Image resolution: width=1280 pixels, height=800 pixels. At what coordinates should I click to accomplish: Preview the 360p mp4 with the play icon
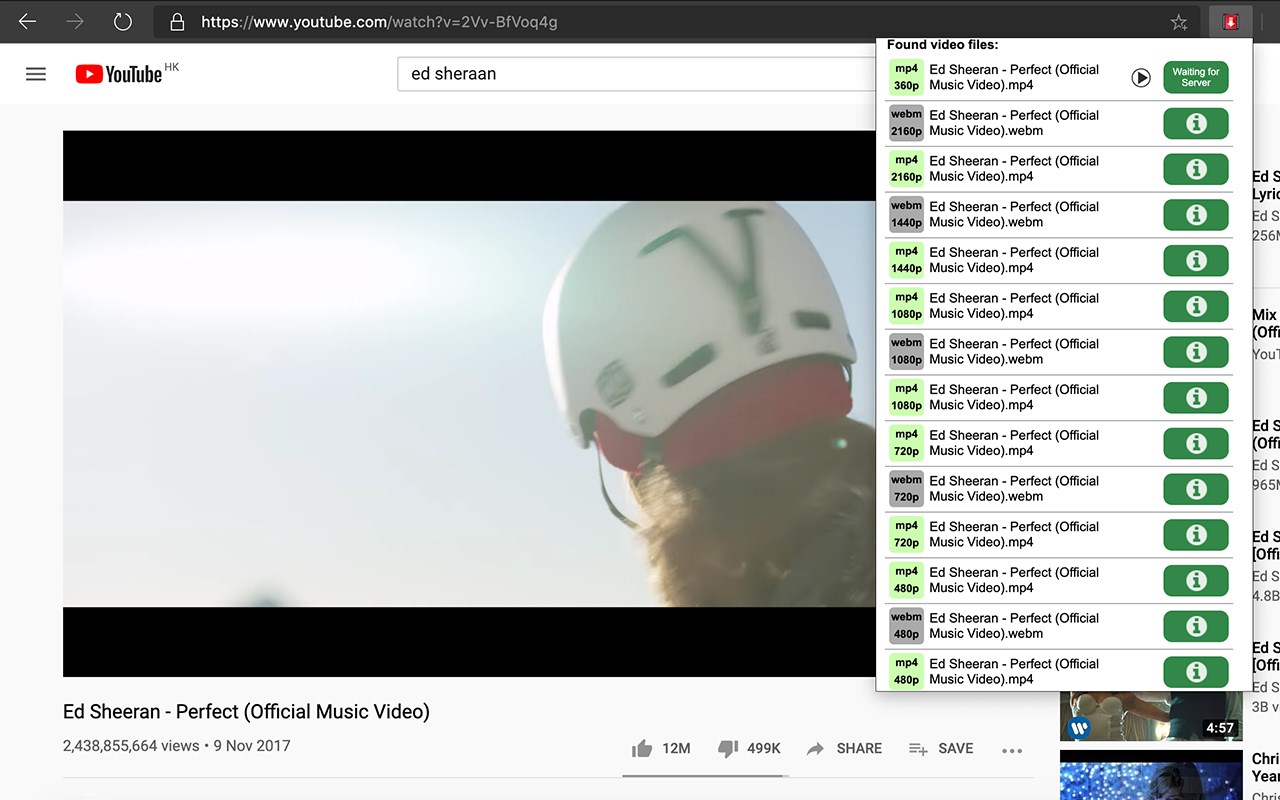(1141, 78)
